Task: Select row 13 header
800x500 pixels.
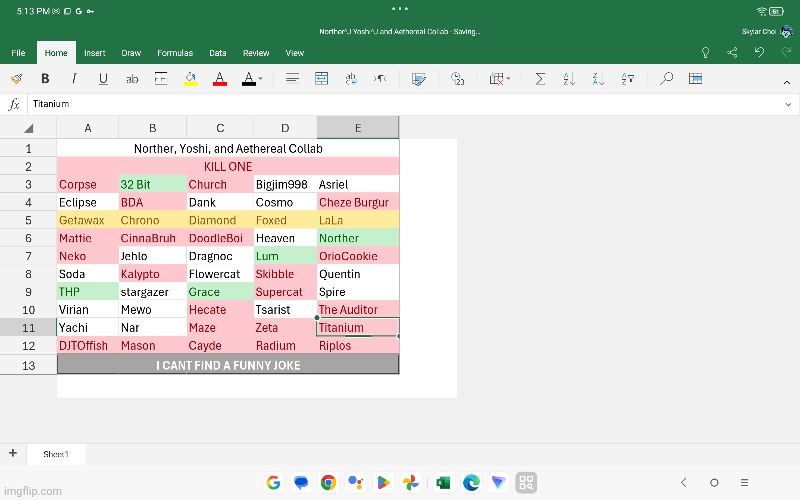Action: (x=29, y=365)
